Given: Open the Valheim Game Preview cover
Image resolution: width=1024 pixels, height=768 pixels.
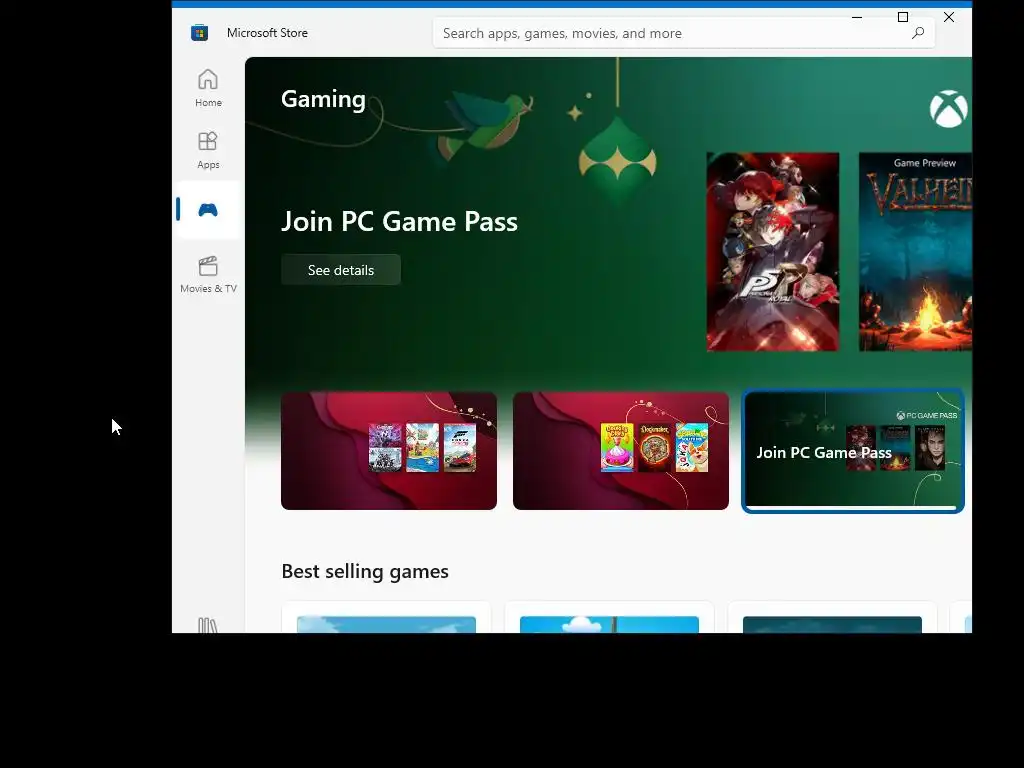Looking at the screenshot, I should click(x=916, y=252).
